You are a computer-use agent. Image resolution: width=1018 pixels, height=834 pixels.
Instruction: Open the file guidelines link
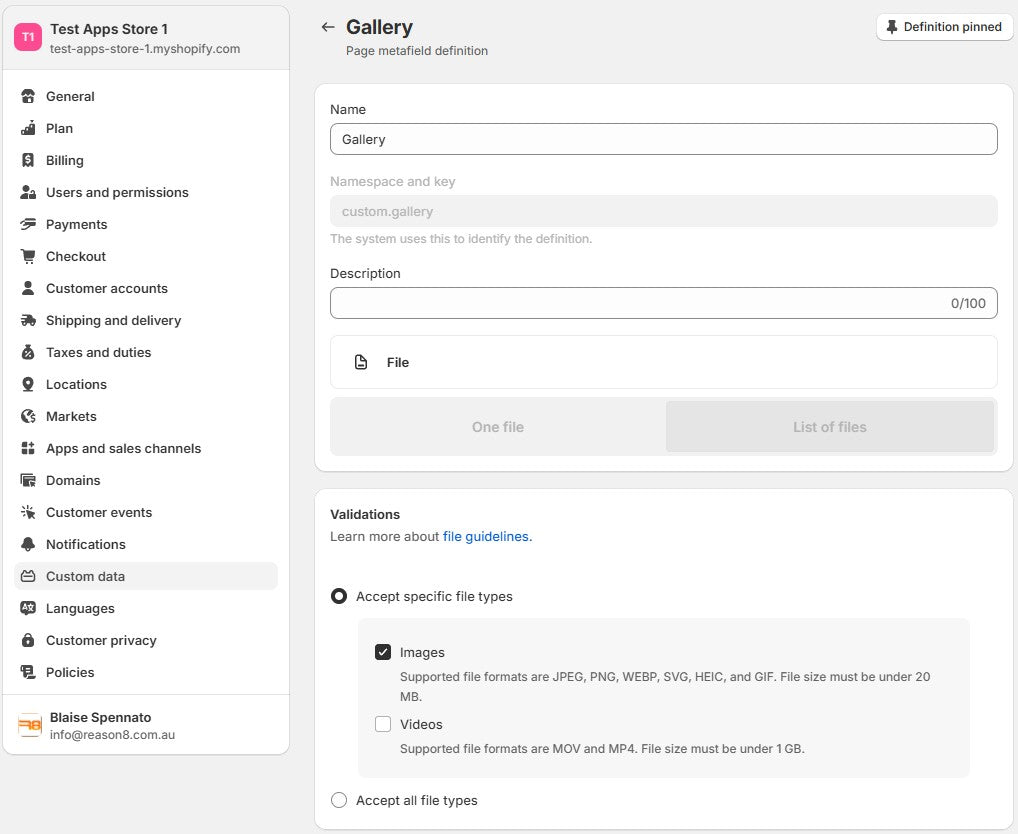pyautogui.click(x=487, y=537)
